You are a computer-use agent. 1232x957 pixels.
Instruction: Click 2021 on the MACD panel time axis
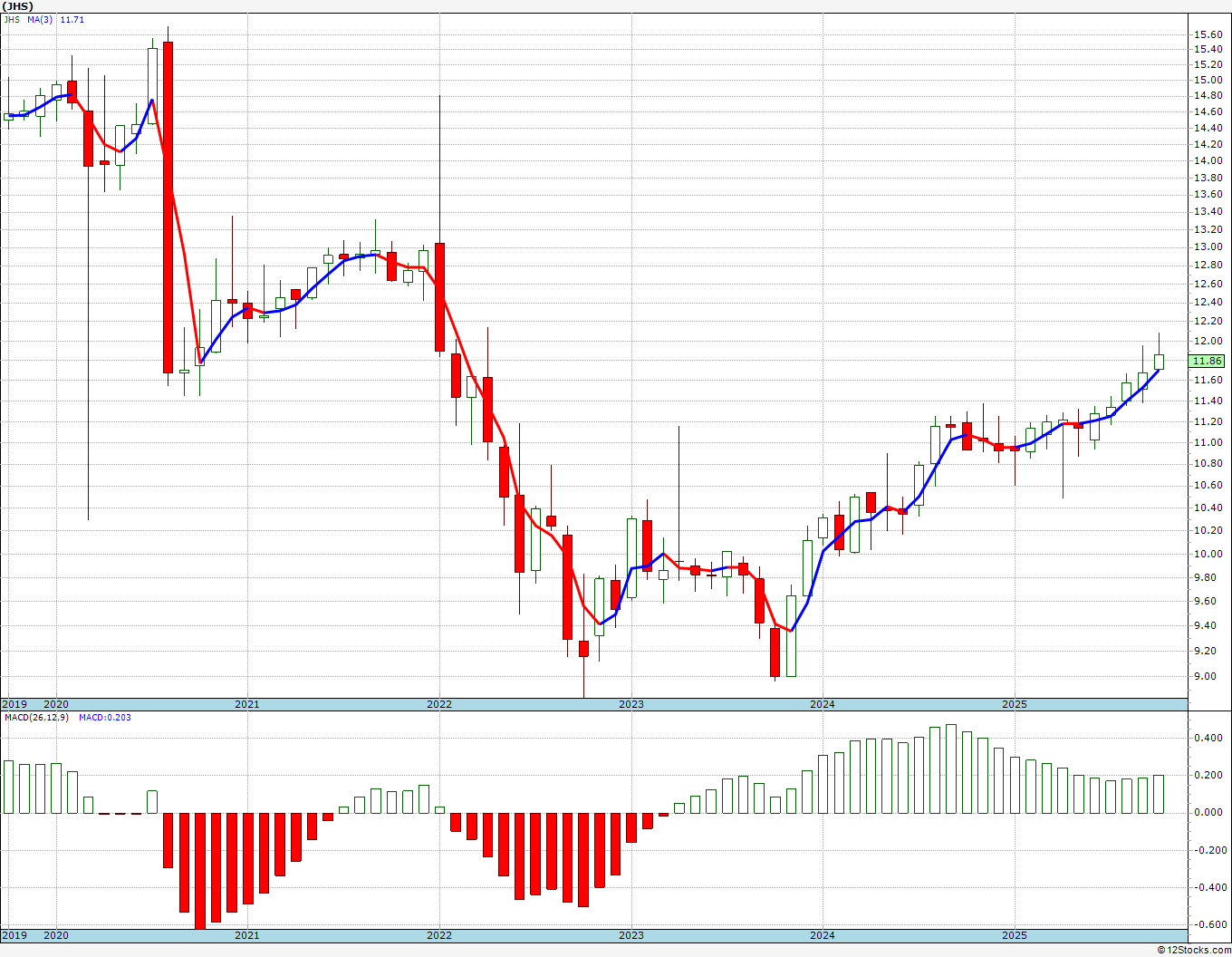pyautogui.click(x=247, y=935)
